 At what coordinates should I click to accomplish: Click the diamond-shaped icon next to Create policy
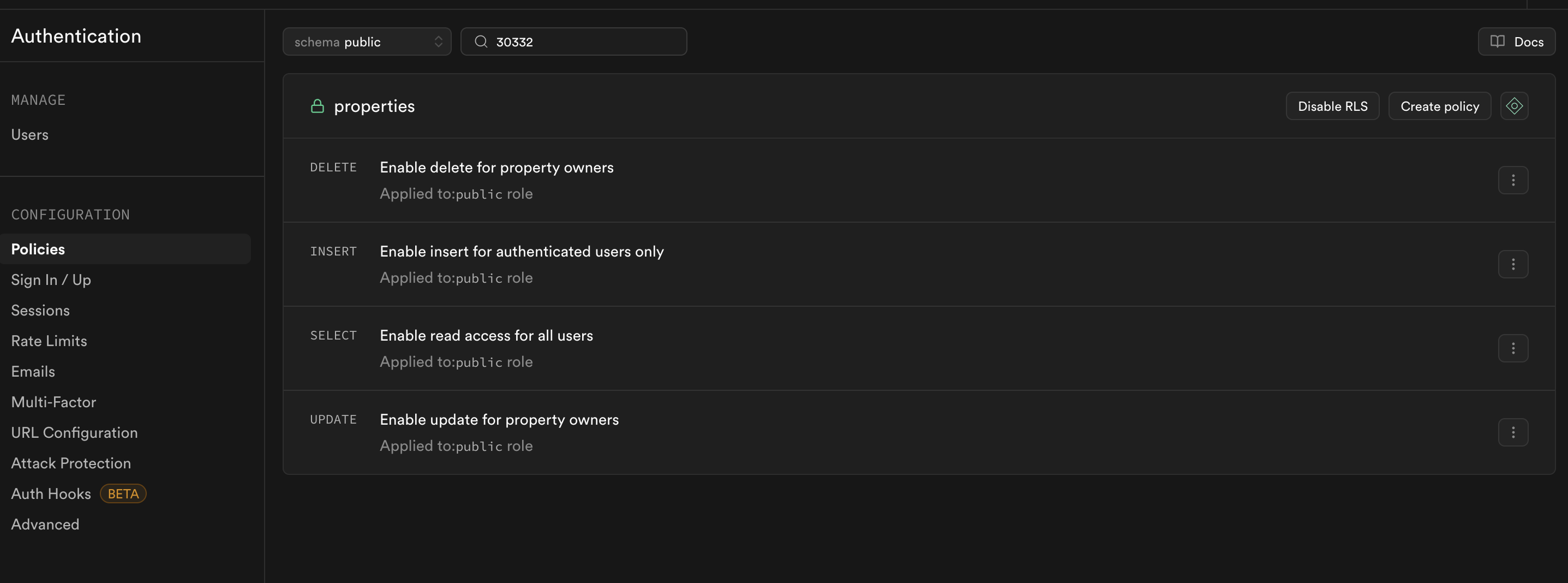(1514, 106)
